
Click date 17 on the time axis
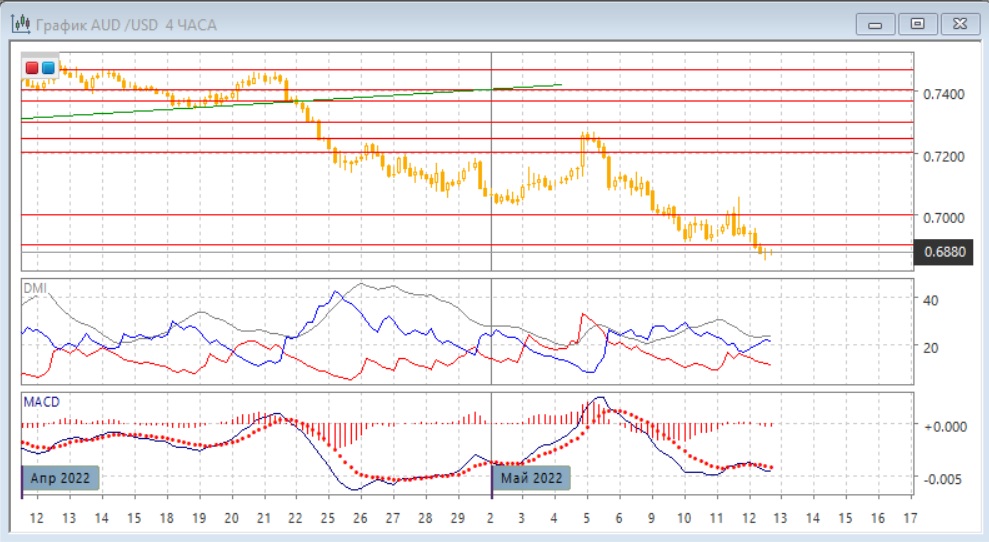click(909, 519)
